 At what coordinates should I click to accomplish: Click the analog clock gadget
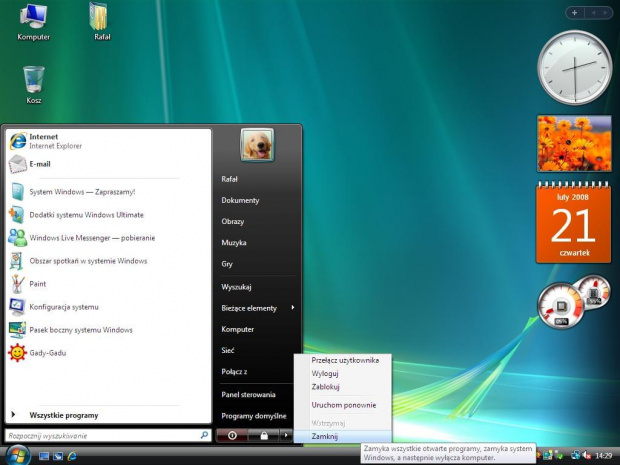click(x=575, y=67)
